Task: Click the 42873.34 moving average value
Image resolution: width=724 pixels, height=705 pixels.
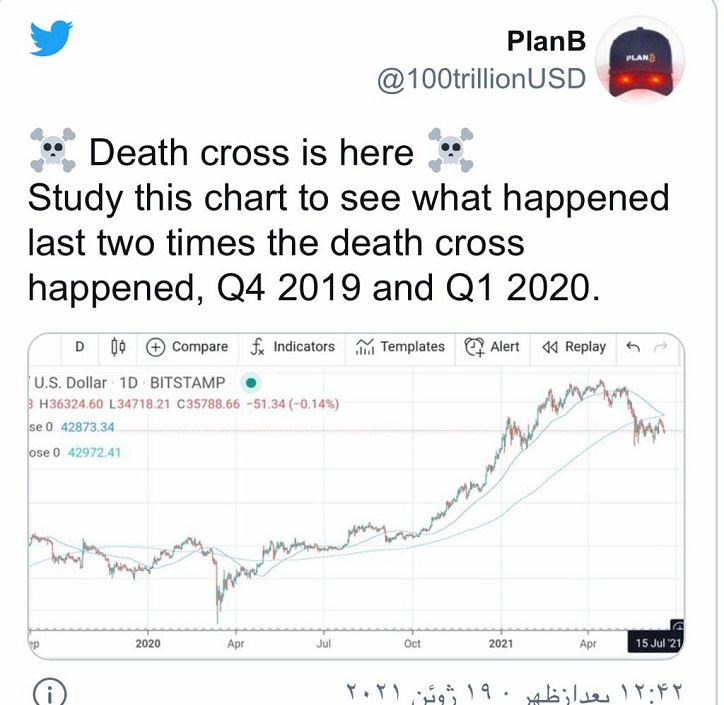Action: 87,427
